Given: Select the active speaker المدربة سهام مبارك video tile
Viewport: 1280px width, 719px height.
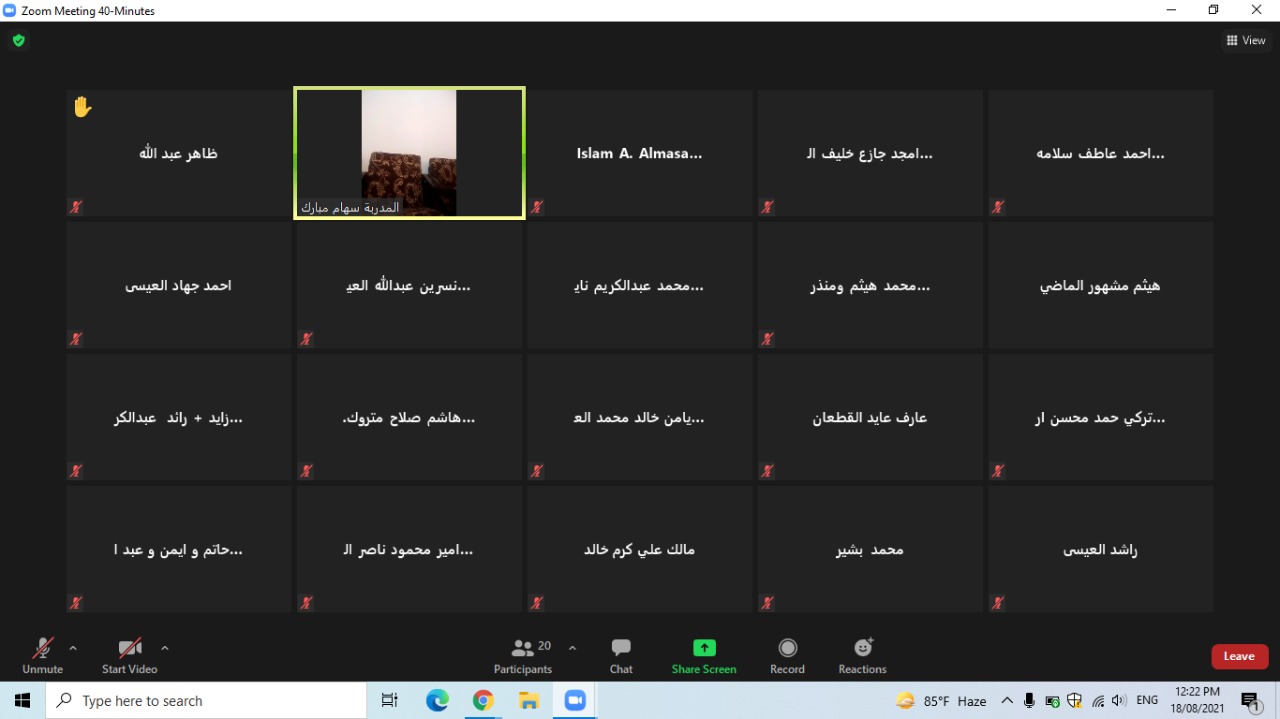Looking at the screenshot, I should 408,152.
